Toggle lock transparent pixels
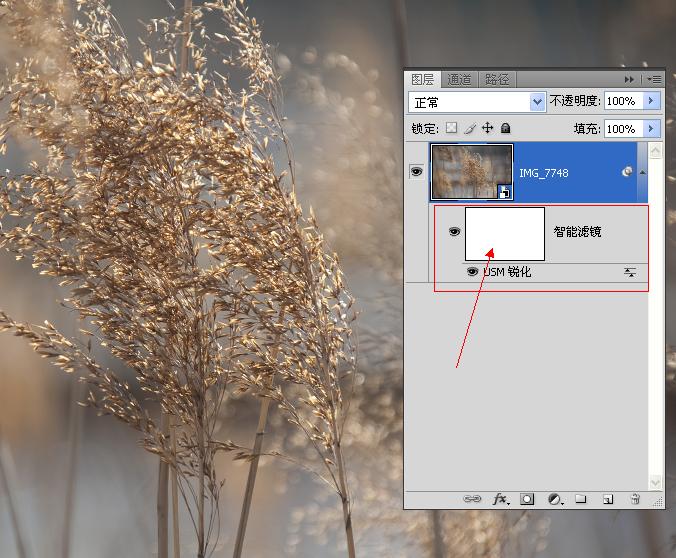This screenshot has width=676, height=558. [451, 128]
